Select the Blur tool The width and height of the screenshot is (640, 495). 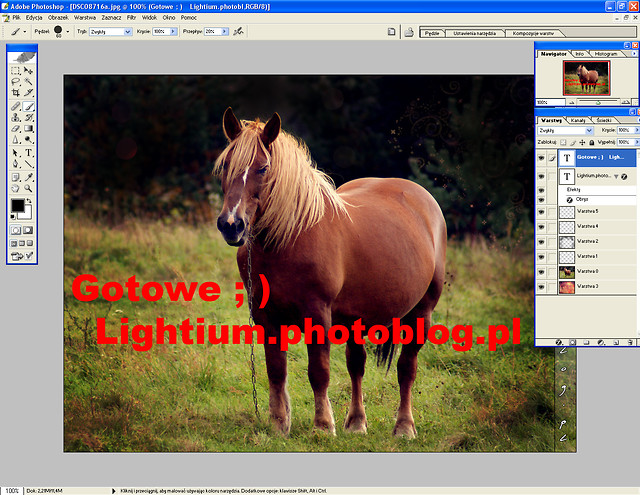16,140
